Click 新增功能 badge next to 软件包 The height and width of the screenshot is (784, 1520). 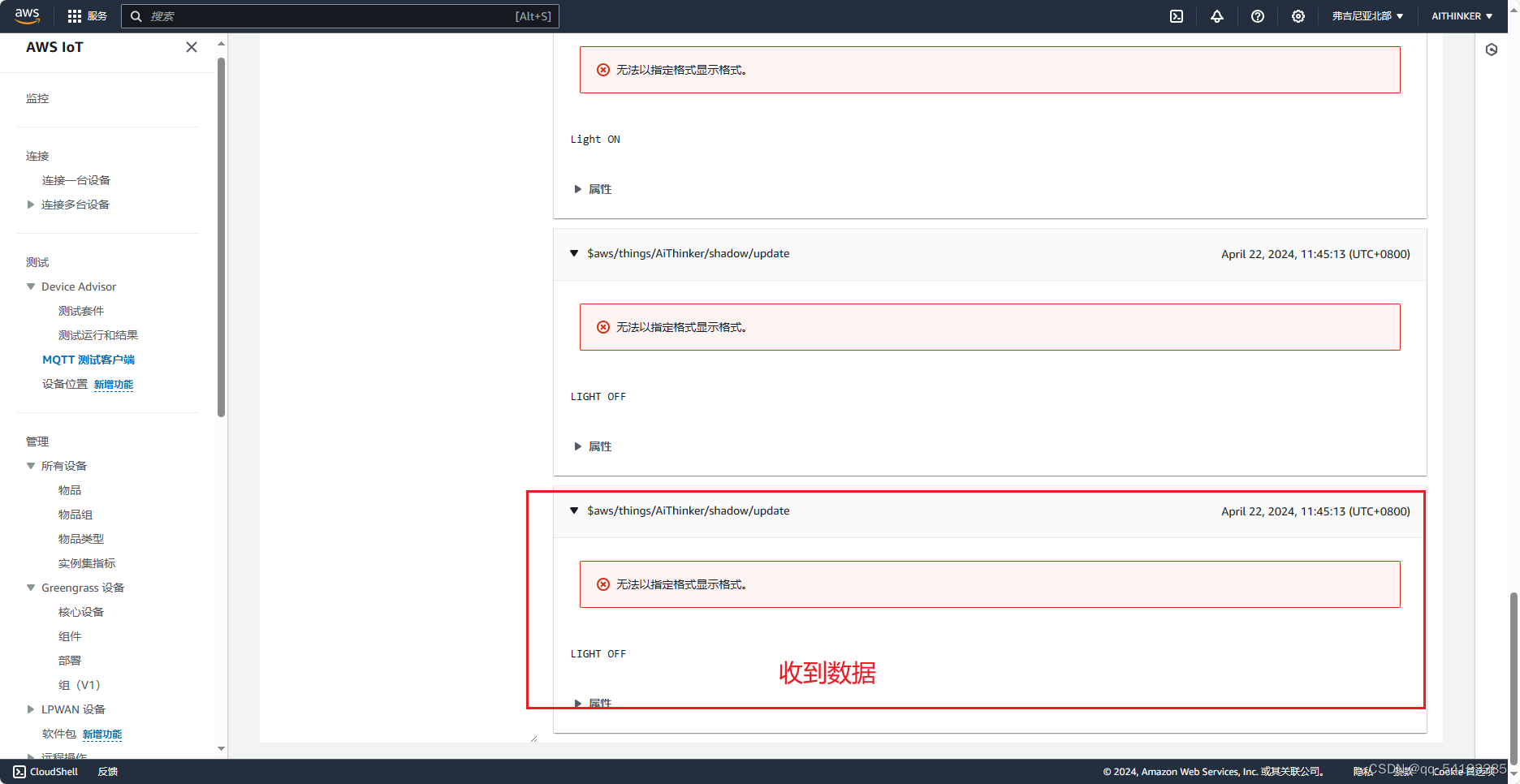[102, 734]
